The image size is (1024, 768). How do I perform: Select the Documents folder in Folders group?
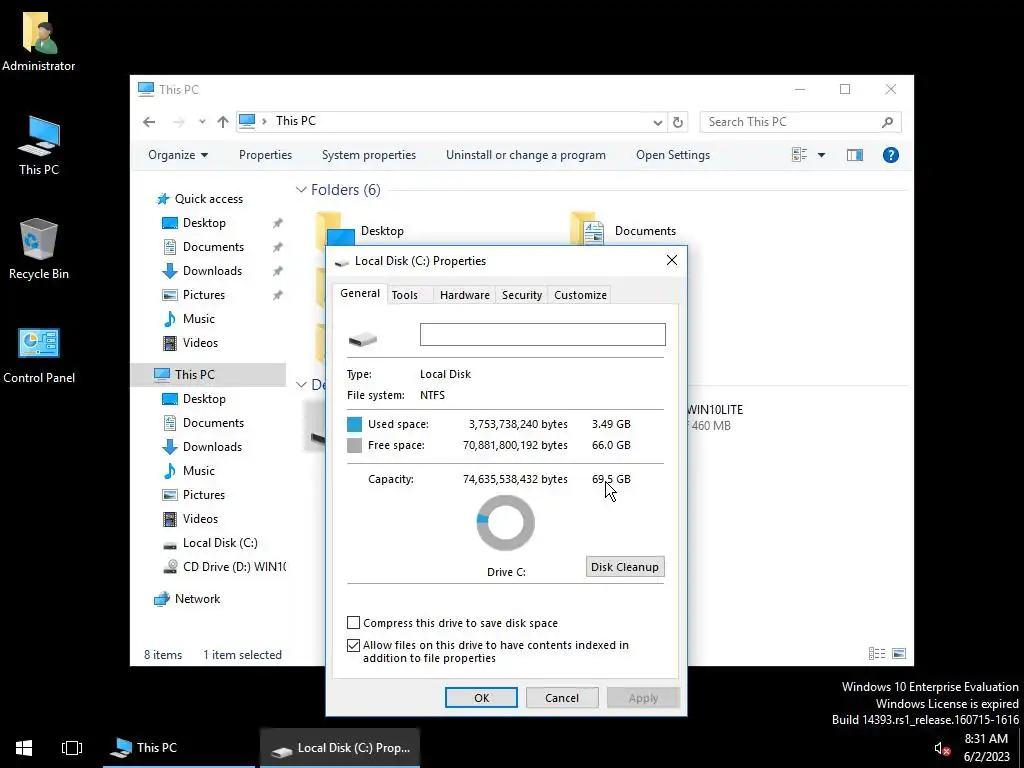[624, 230]
